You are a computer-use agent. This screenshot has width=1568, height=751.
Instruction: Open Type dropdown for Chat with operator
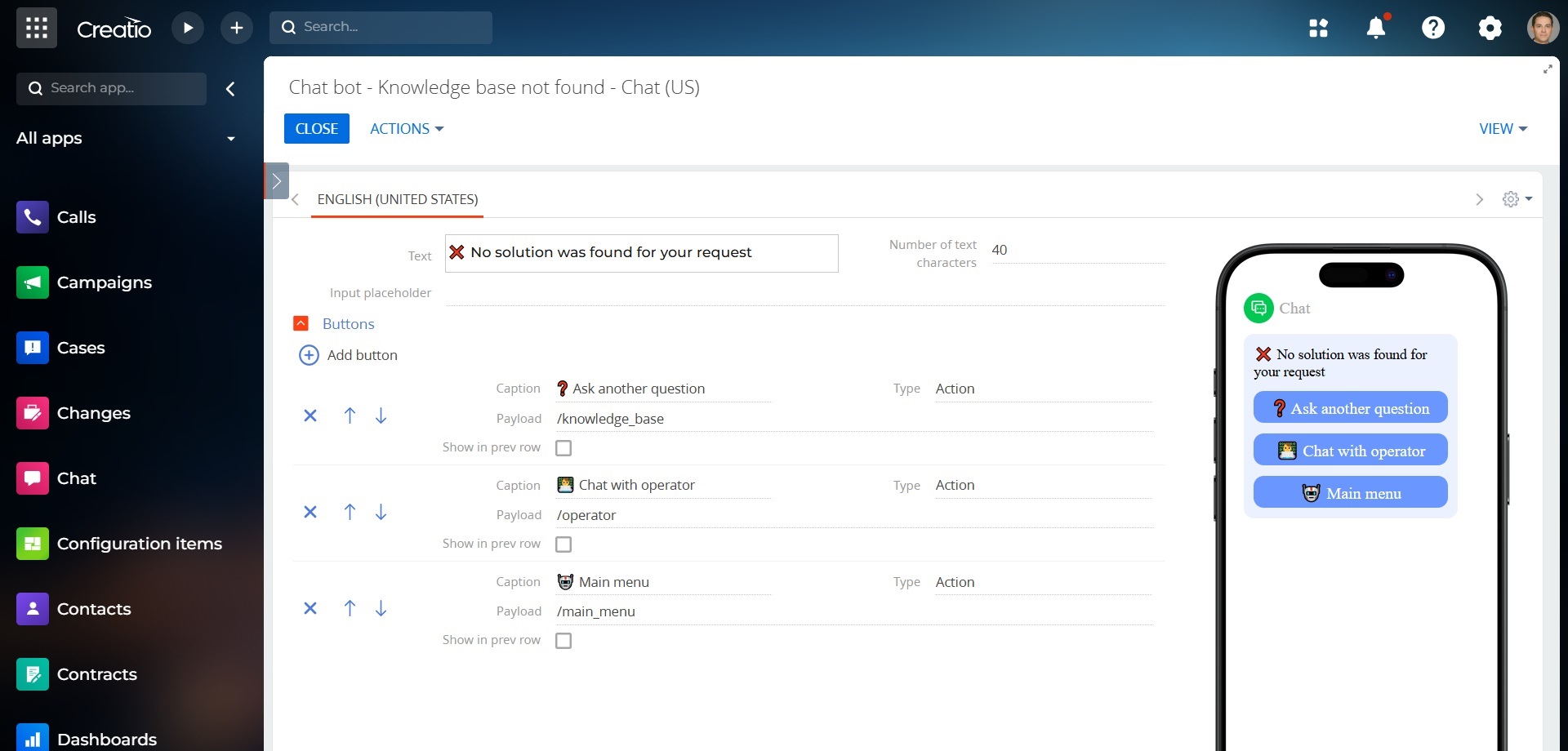coord(1044,486)
